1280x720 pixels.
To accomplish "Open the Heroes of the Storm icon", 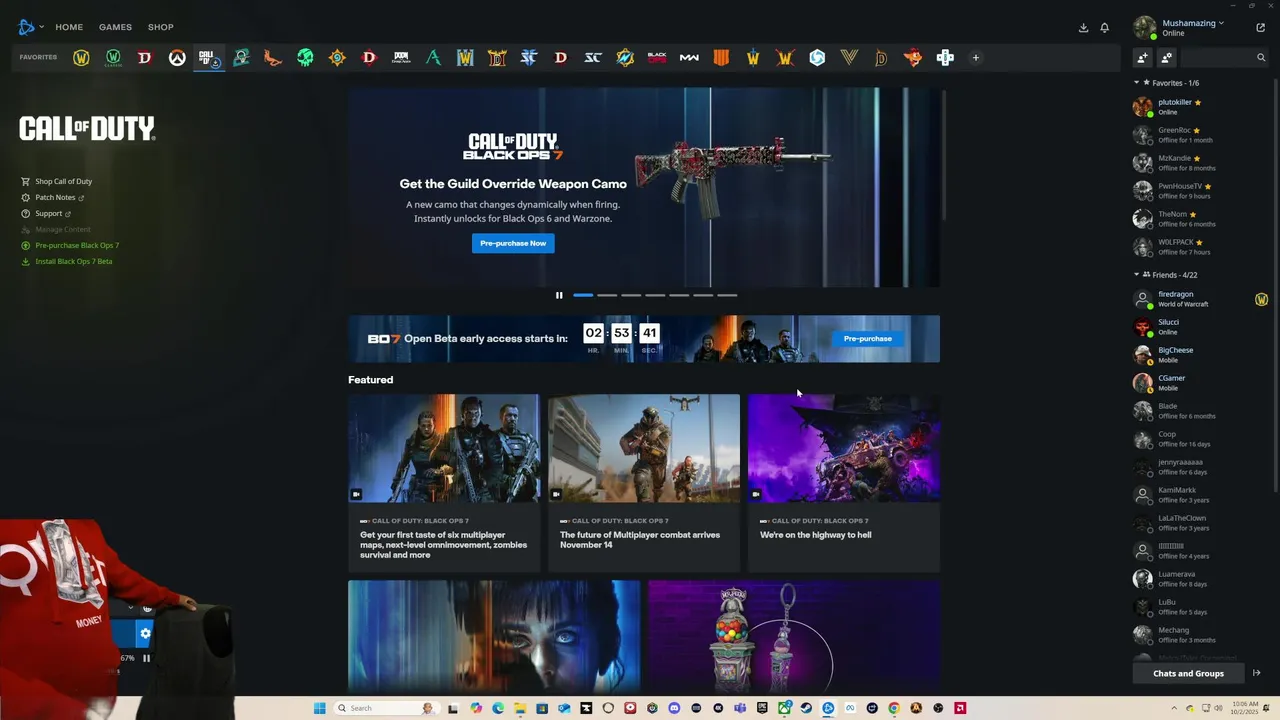I will tap(817, 58).
